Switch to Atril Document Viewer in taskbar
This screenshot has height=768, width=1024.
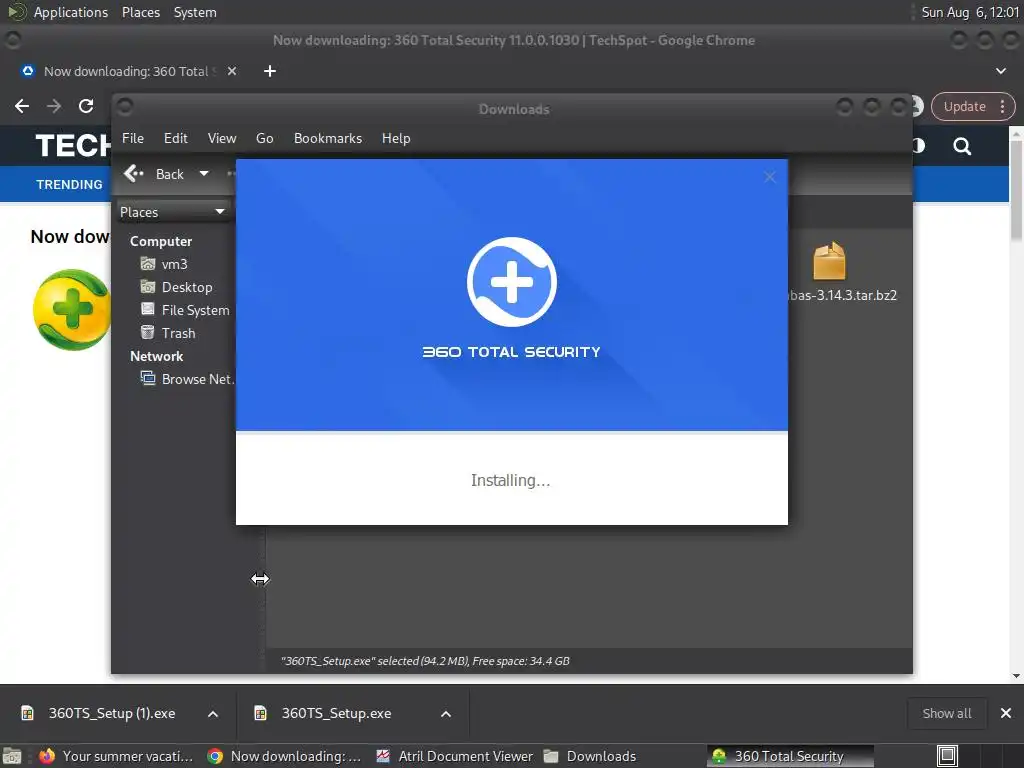pyautogui.click(x=455, y=756)
